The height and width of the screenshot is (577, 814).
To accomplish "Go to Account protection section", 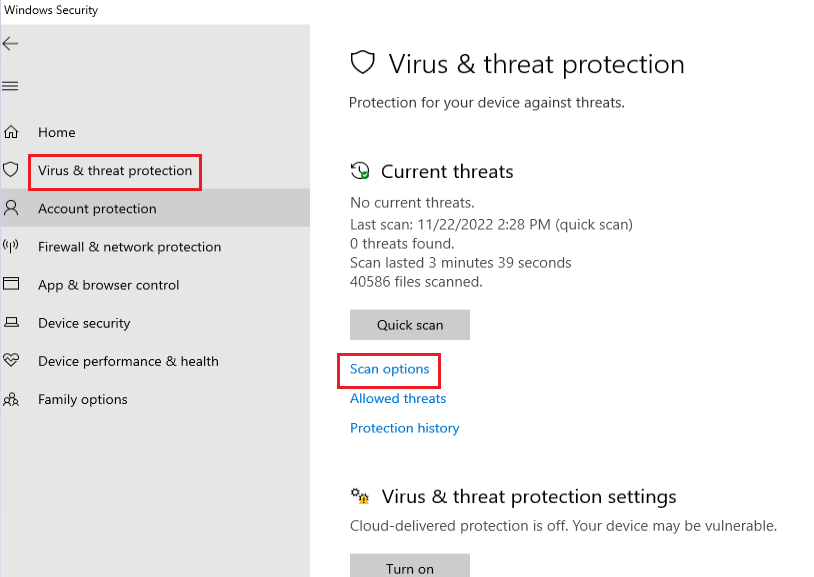I will coord(97,209).
